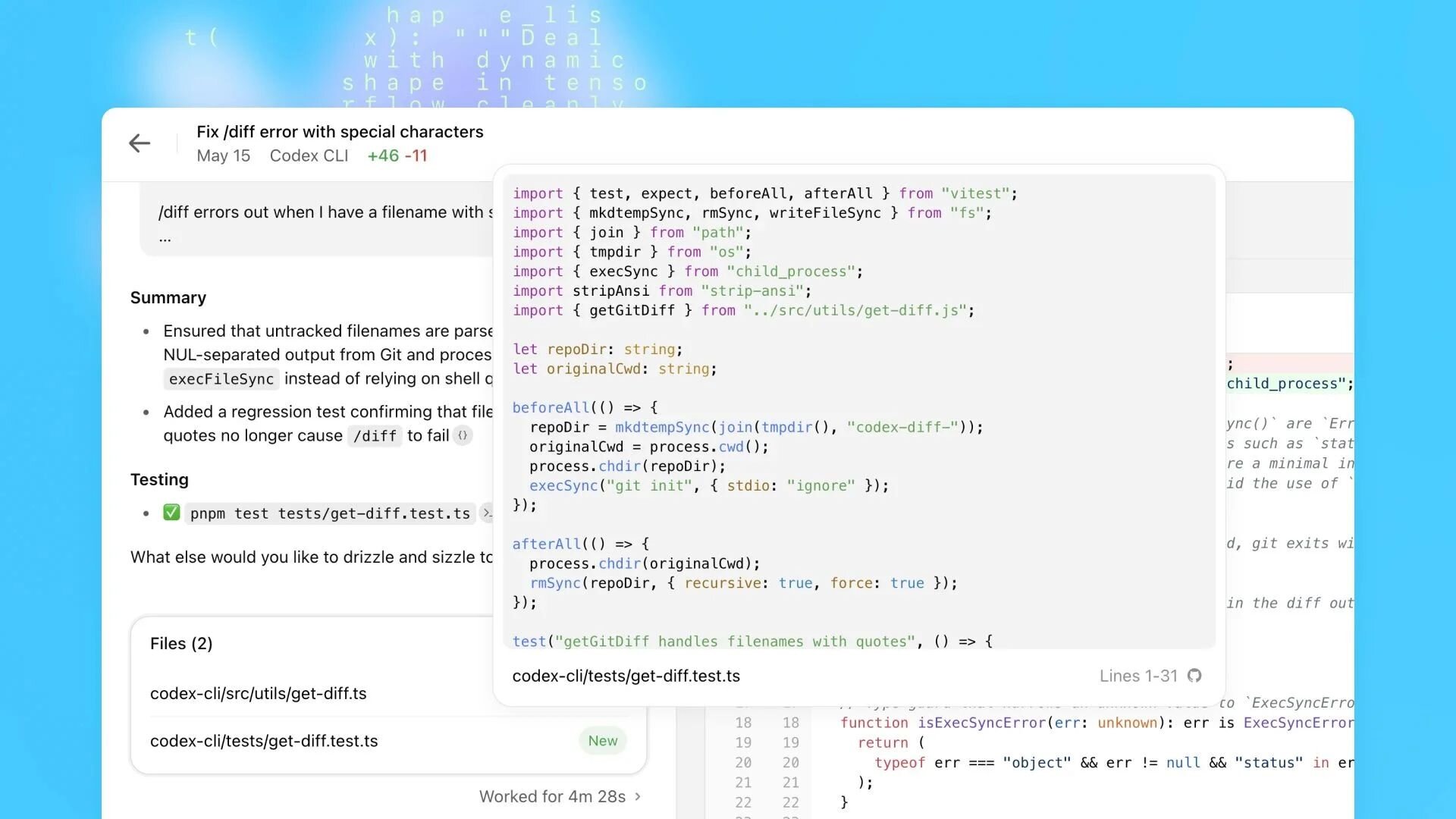Open the GitHub icon beside Lines 1-31
The height and width of the screenshot is (819, 1456).
coord(1195,675)
